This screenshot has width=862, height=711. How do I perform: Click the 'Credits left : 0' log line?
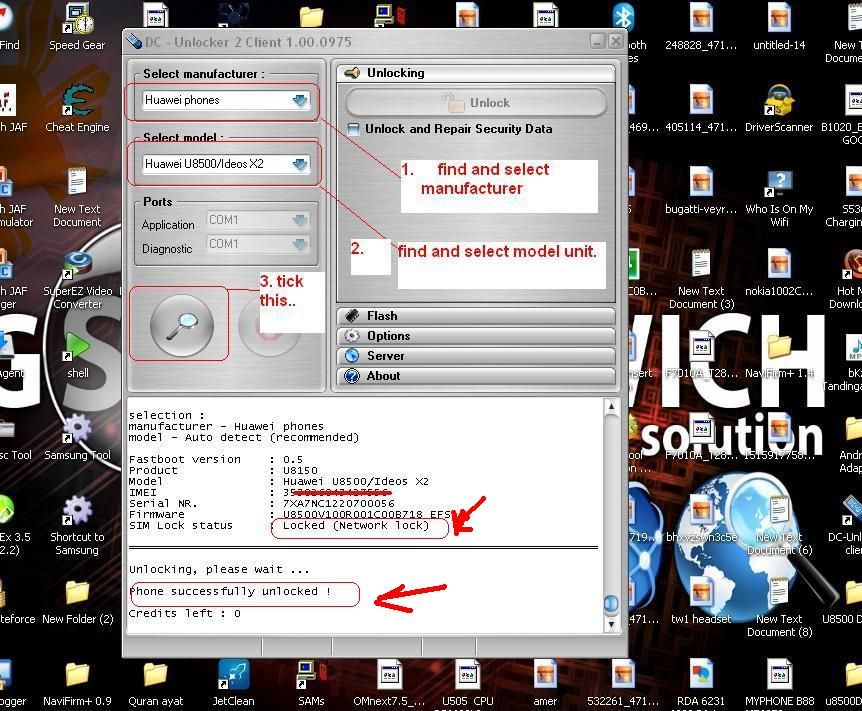pyautogui.click(x=185, y=614)
